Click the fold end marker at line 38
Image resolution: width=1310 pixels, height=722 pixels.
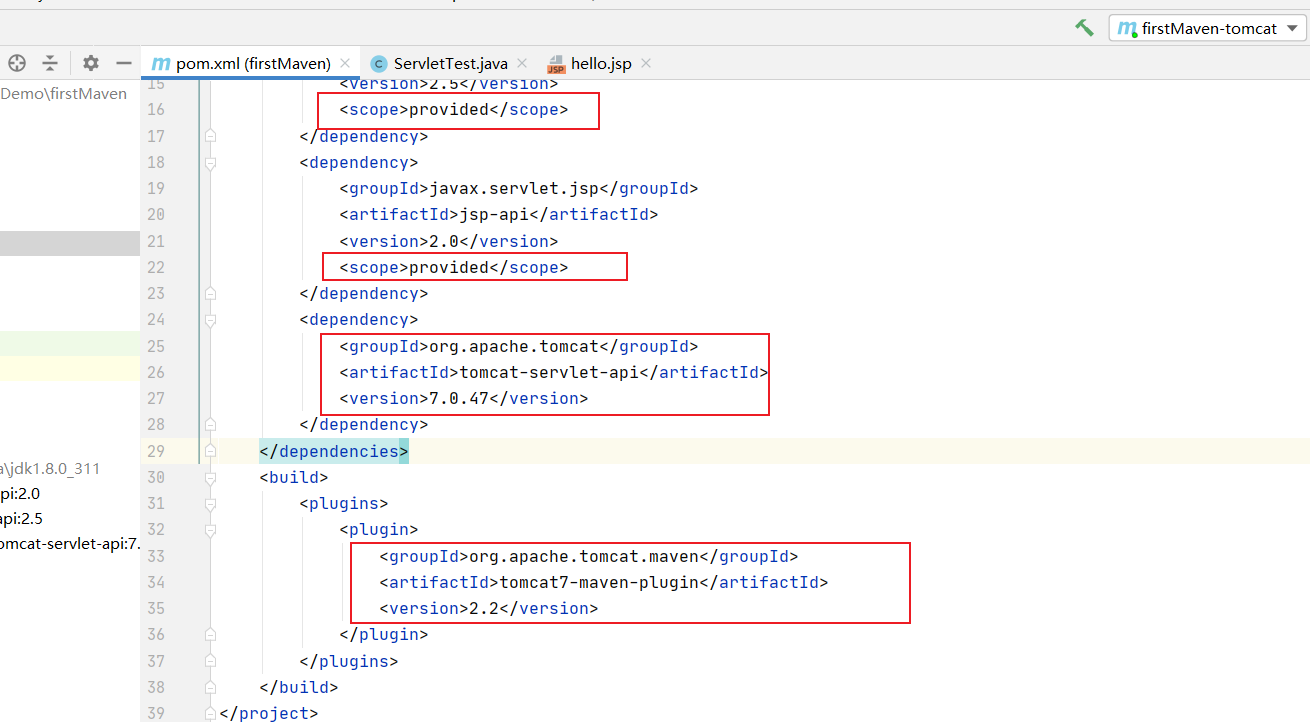coord(210,687)
